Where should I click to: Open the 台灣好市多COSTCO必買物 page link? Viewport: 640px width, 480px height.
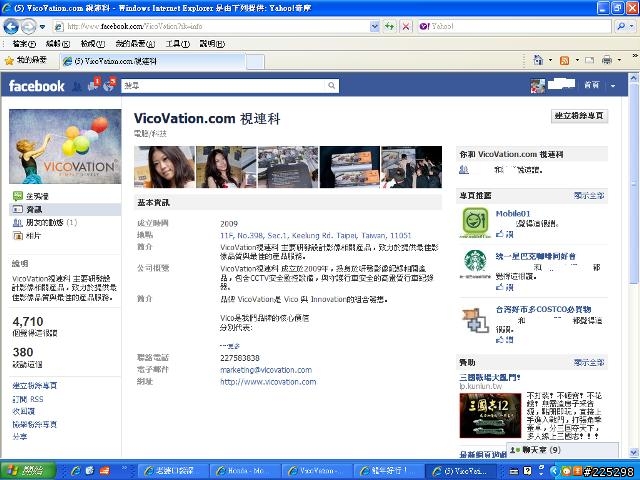point(543,309)
